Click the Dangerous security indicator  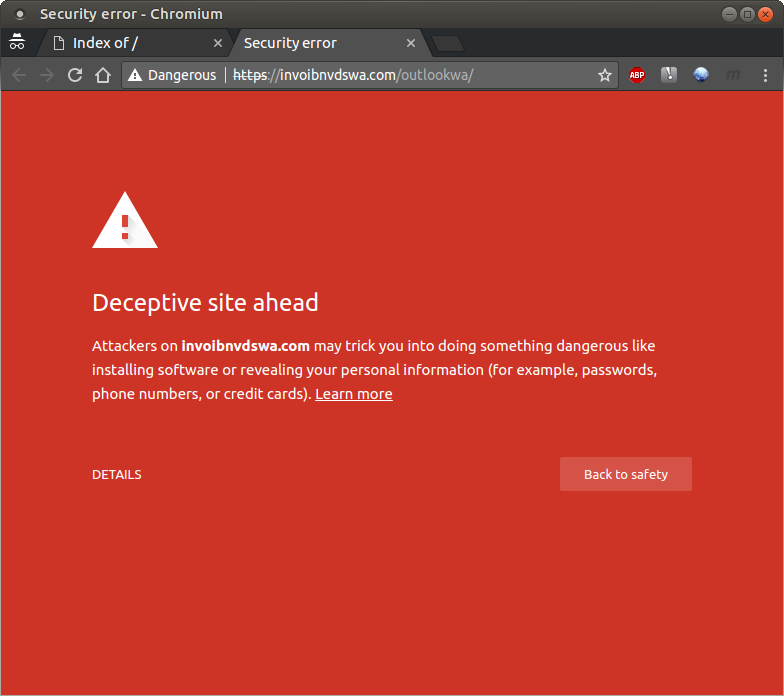pos(172,75)
